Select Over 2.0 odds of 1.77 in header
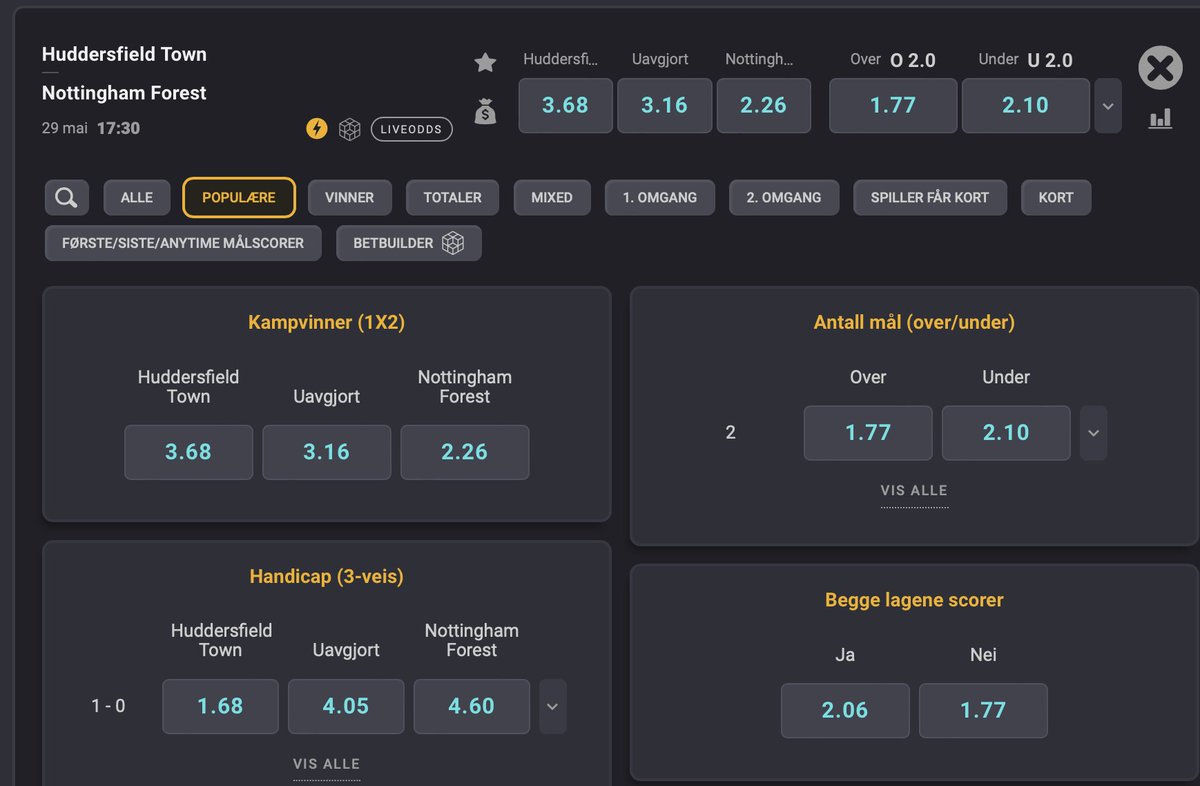Screen dimensions: 1200x786 pyautogui.click(x=892, y=105)
